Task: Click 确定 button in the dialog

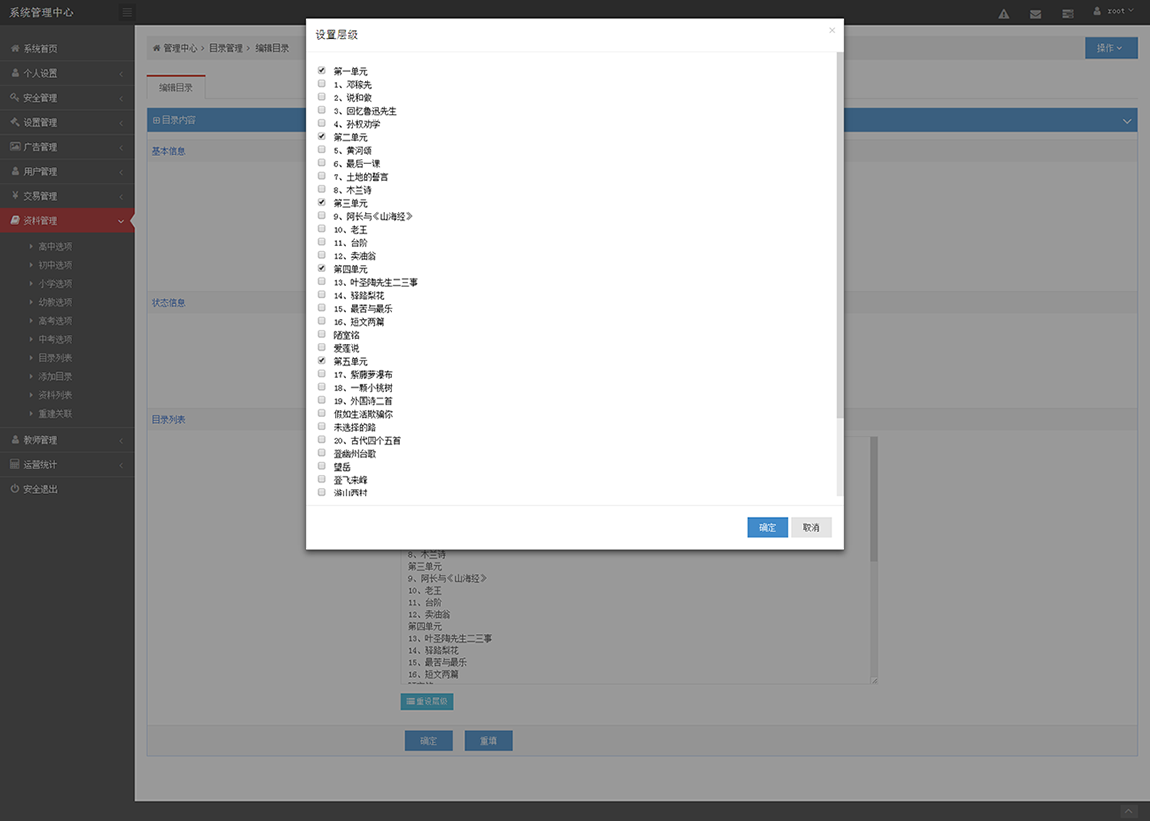Action: (x=767, y=528)
